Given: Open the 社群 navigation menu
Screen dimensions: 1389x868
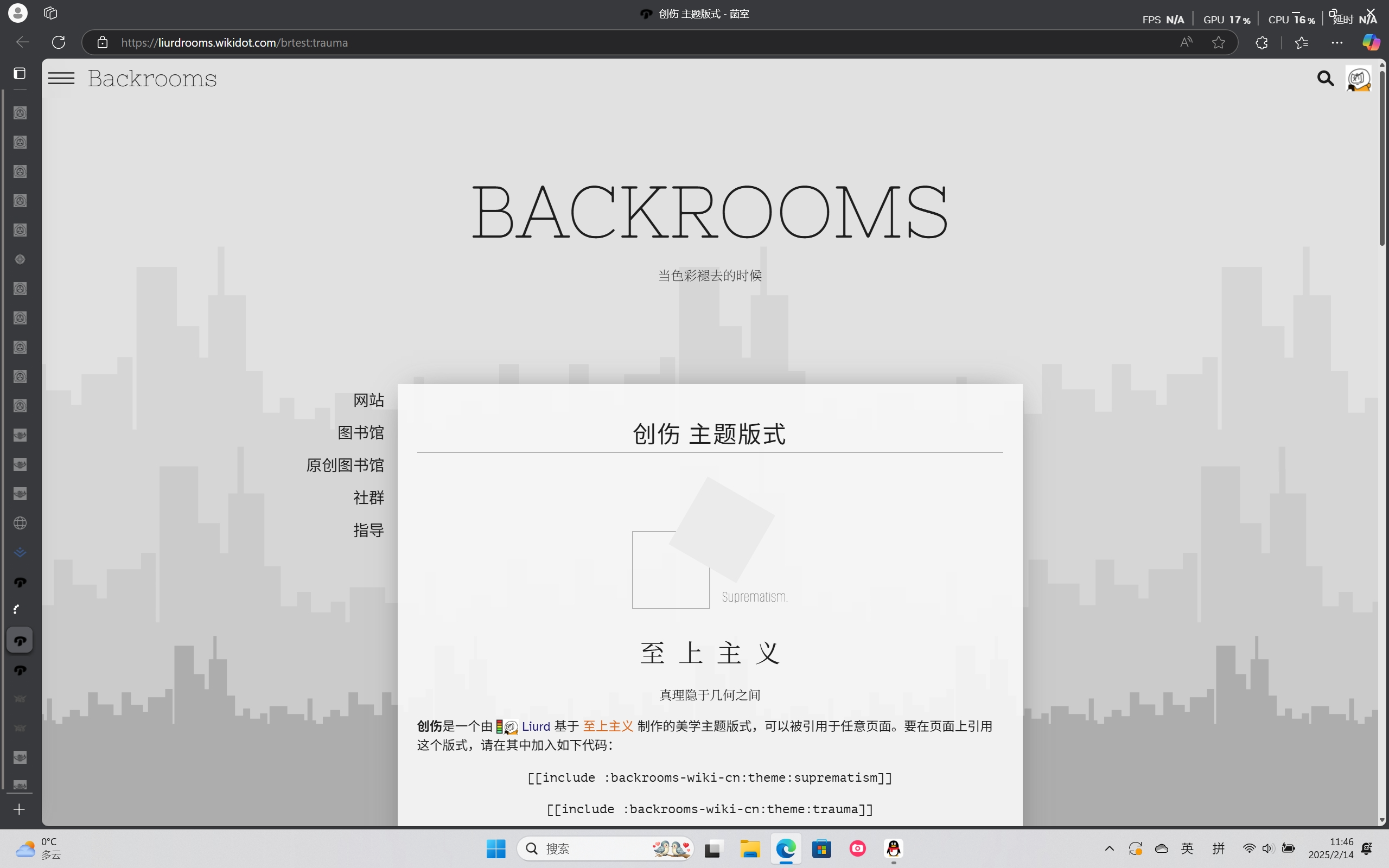Looking at the screenshot, I should point(368,497).
